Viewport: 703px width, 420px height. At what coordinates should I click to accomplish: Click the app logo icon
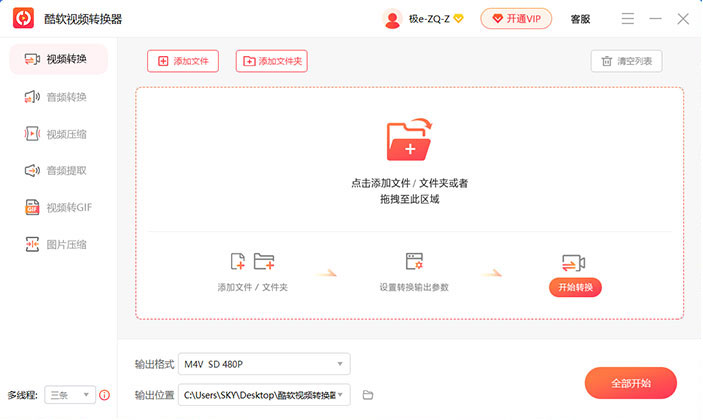click(23, 18)
